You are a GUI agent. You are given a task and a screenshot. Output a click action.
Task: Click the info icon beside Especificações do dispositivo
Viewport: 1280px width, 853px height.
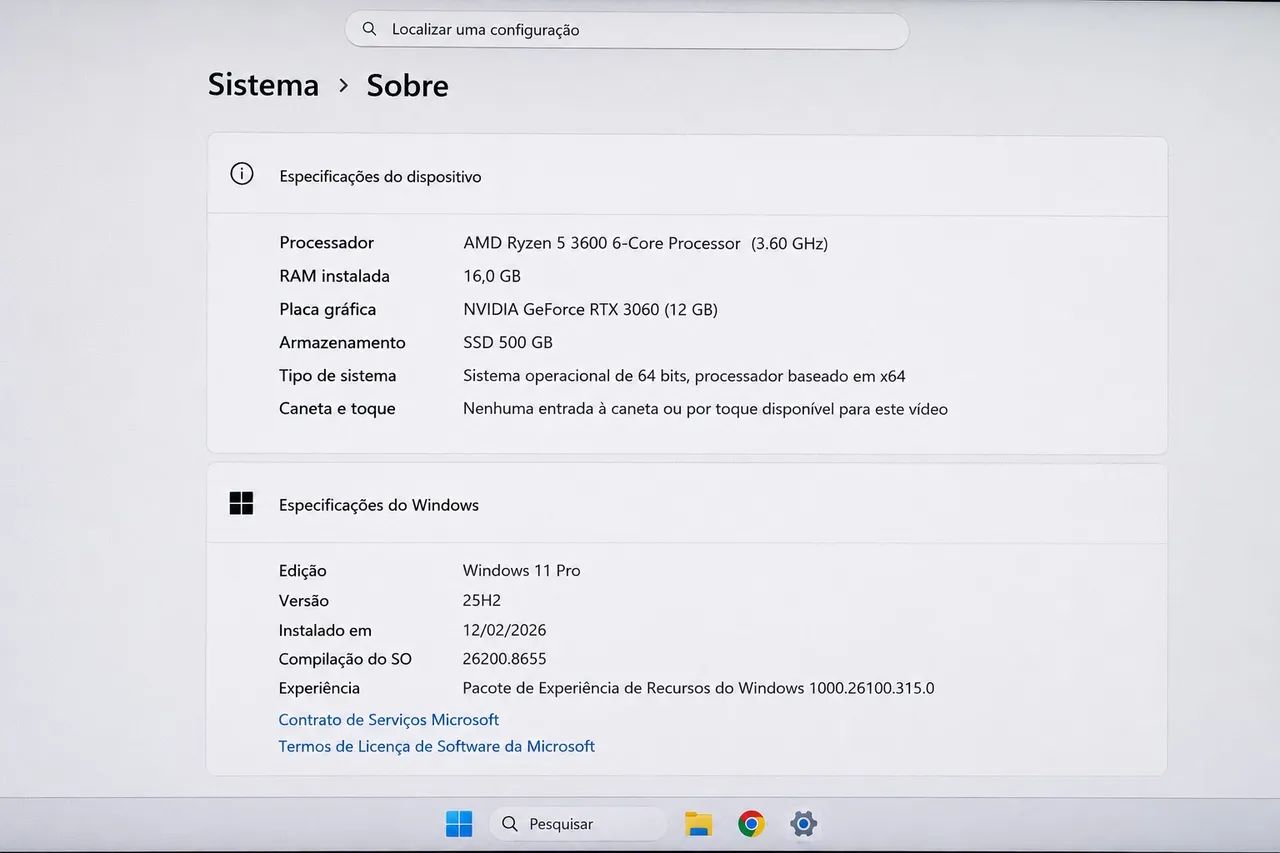click(242, 174)
